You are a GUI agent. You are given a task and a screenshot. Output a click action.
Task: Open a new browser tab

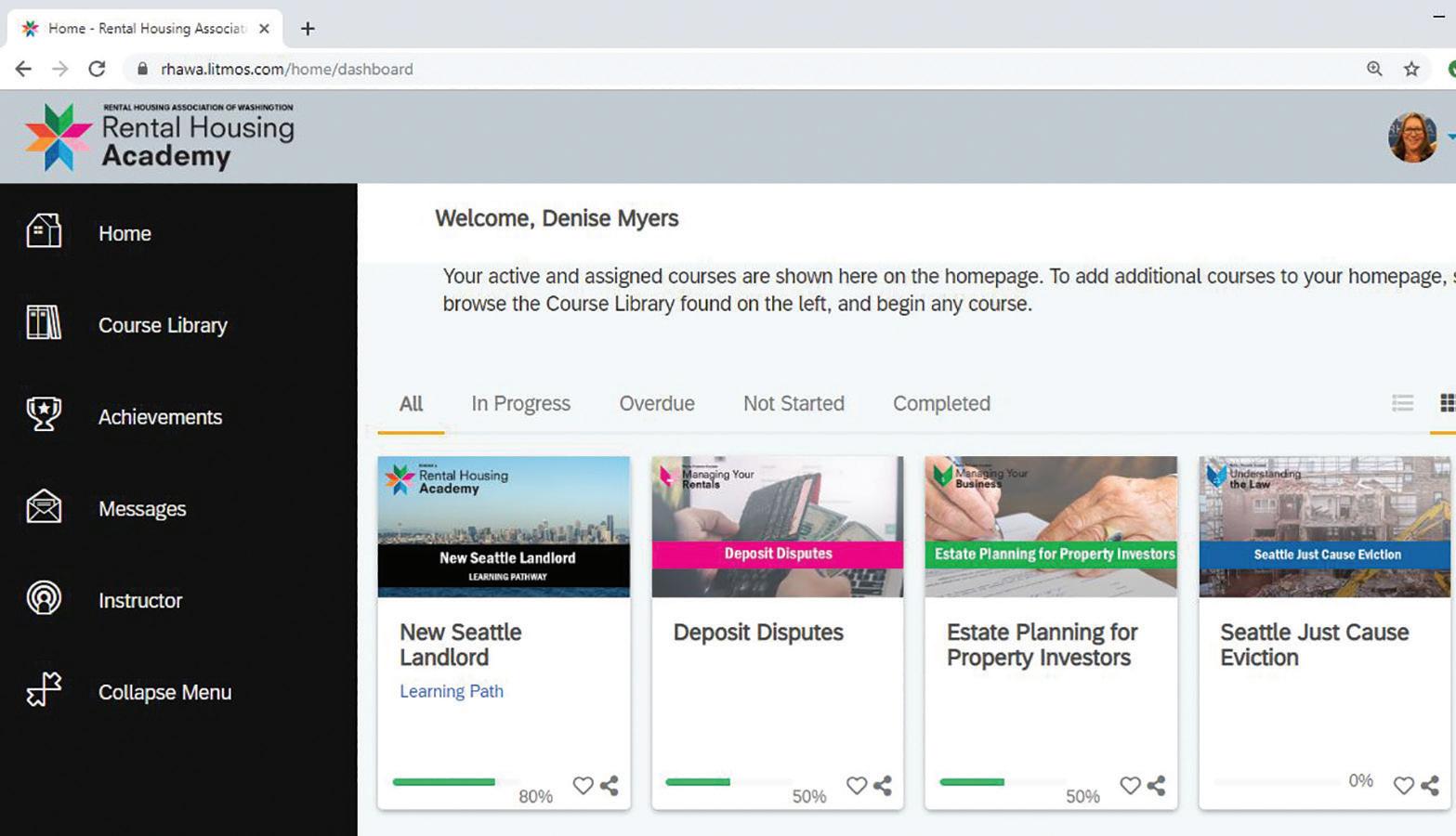[x=308, y=29]
